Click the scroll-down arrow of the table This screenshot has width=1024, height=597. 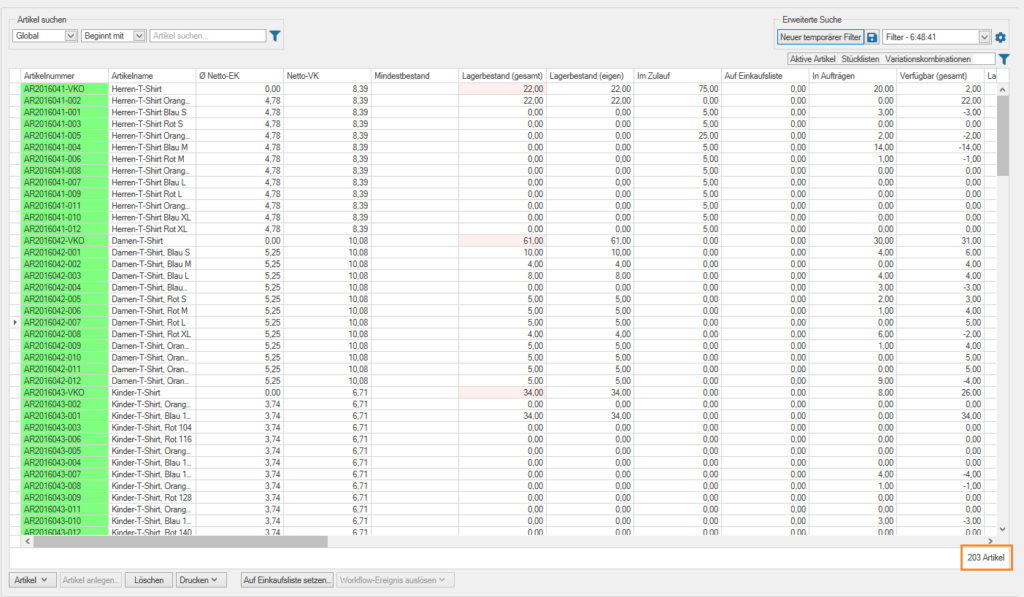pyautogui.click(x=1002, y=529)
